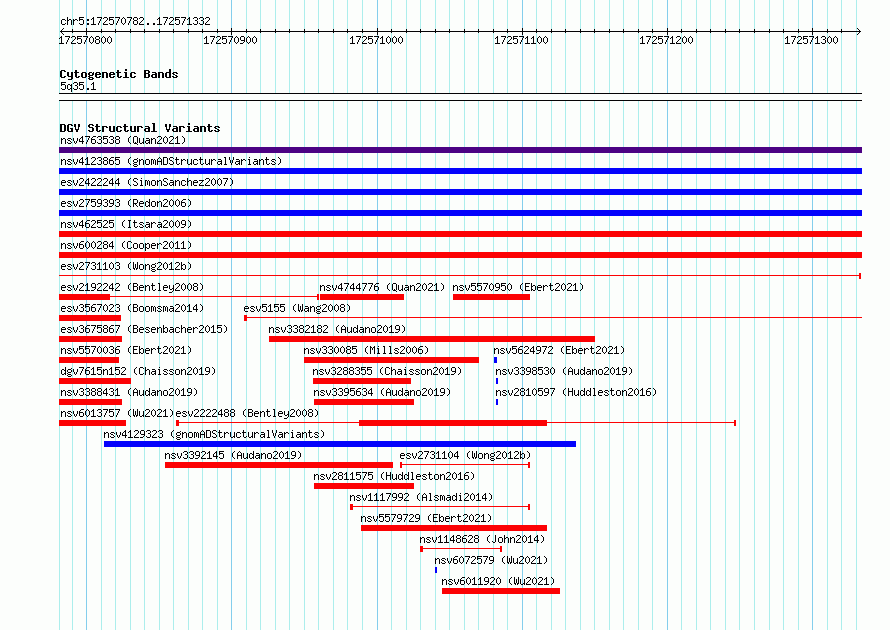
Task: Click nsv5570950 (Ebert2021) label
Action: coord(518,287)
